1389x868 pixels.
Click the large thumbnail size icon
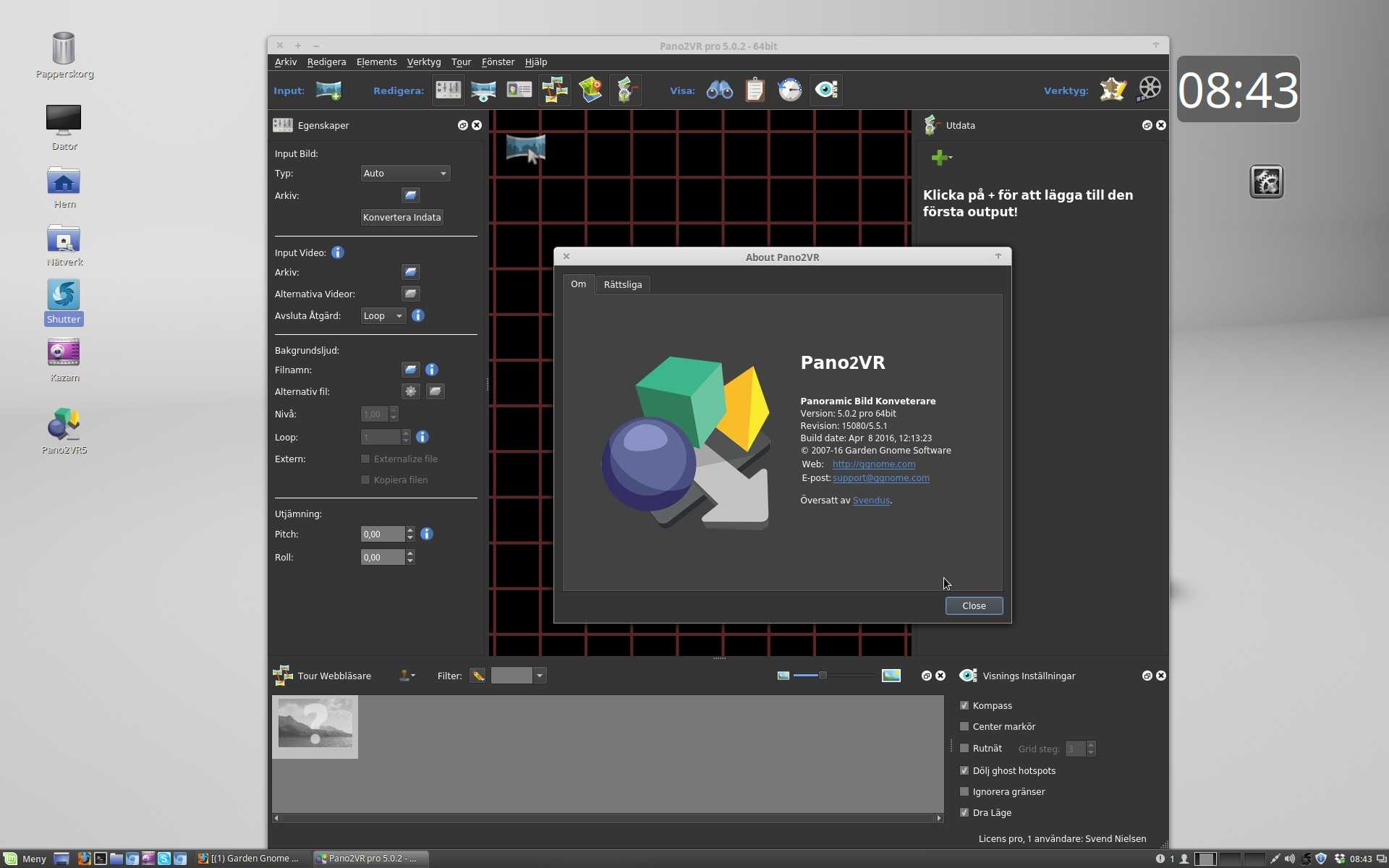click(x=891, y=676)
